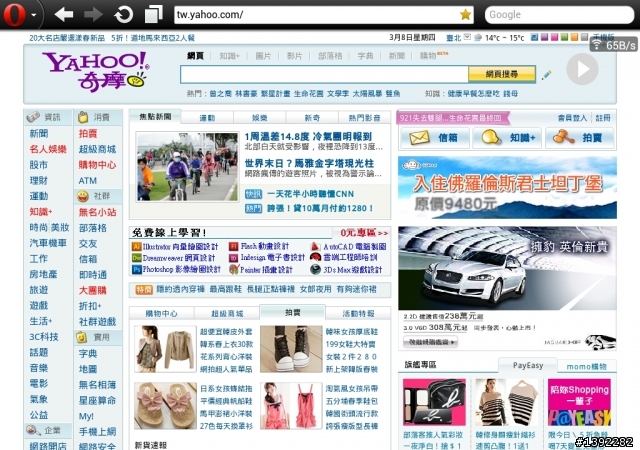Click the icon beside 實用 header

pyautogui.click(x=82, y=337)
